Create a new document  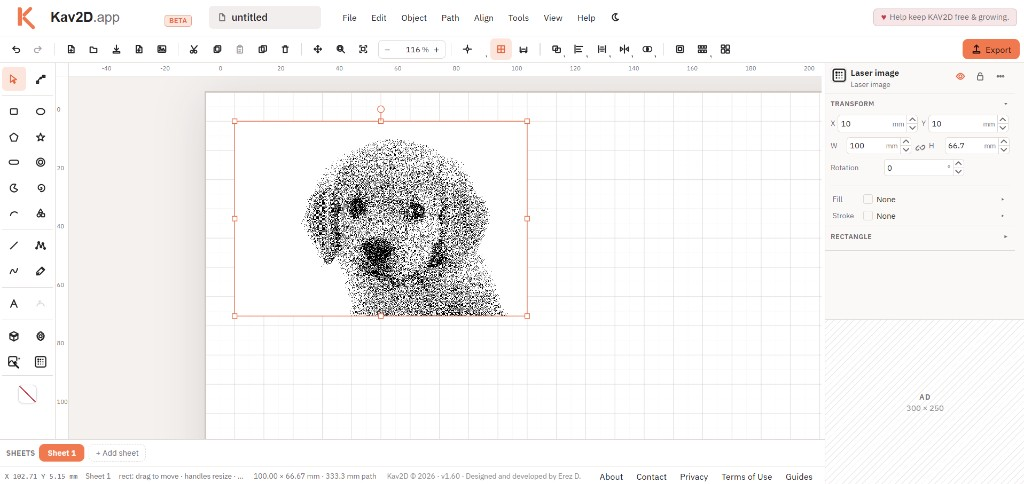pyautogui.click(x=71, y=50)
